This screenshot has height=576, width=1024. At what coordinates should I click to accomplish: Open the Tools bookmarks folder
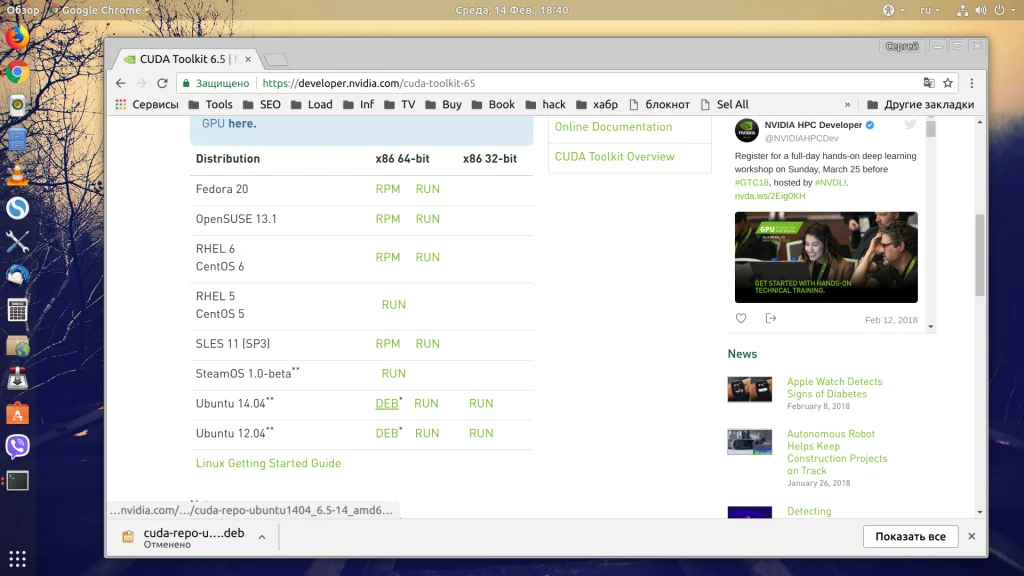210,104
